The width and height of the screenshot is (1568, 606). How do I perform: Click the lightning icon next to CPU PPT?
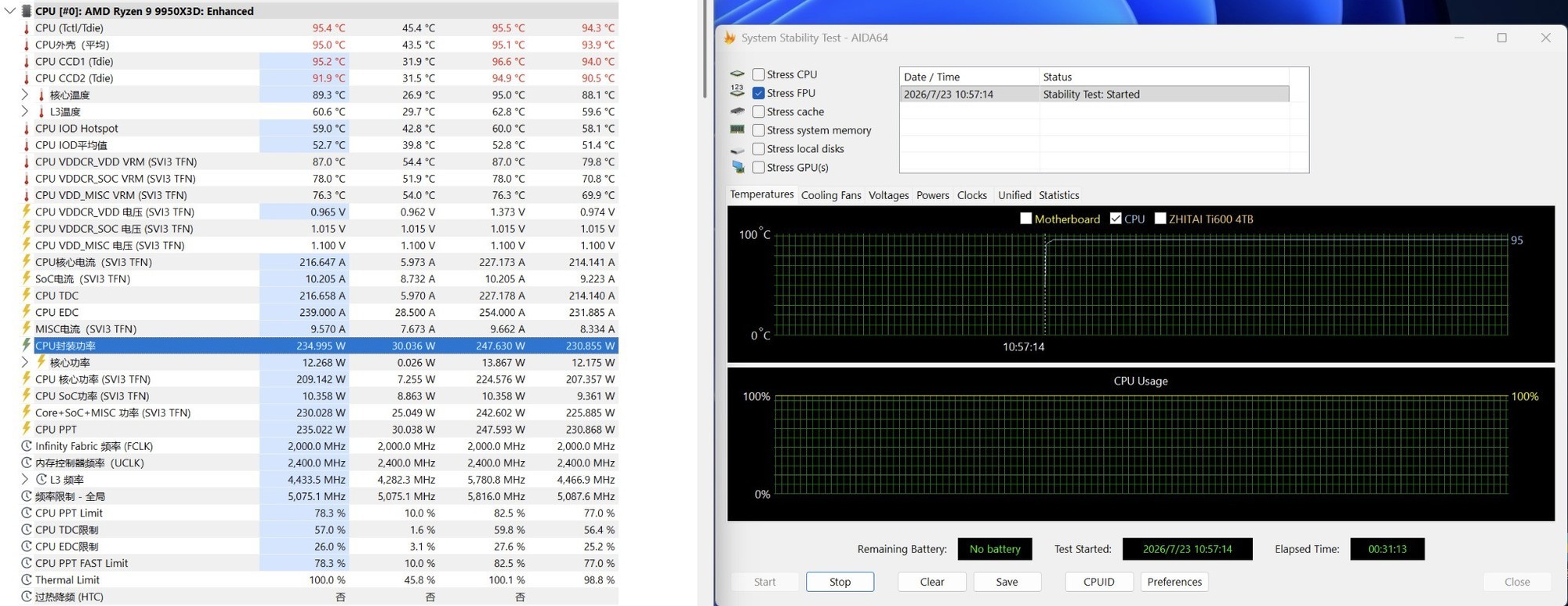(x=26, y=430)
